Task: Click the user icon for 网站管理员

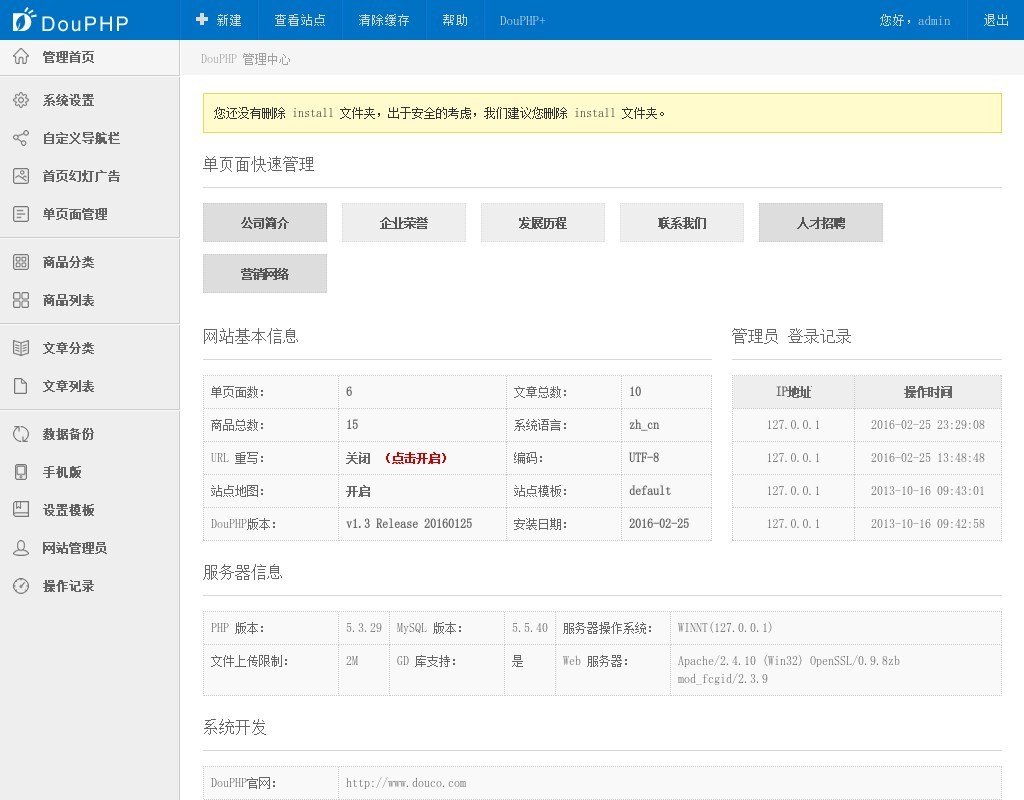Action: [21, 547]
